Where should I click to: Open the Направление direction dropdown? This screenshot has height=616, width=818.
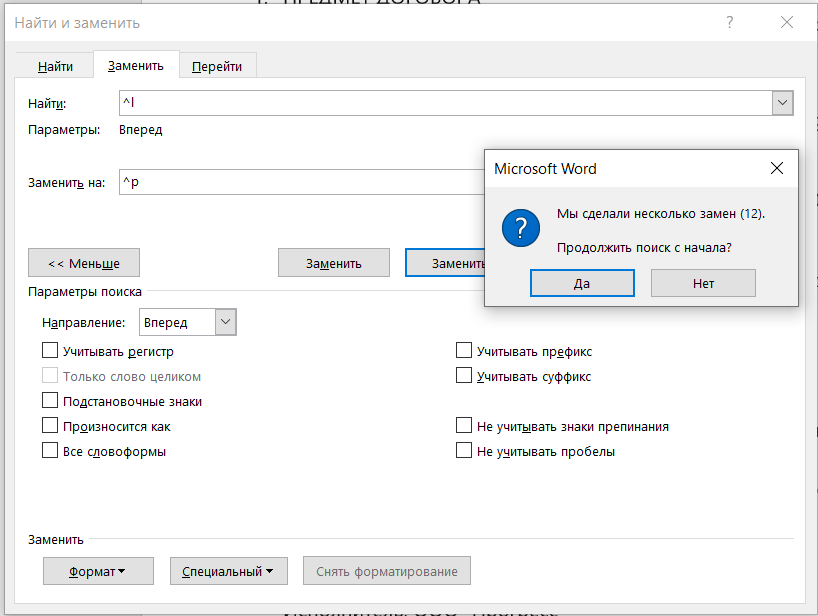[225, 322]
